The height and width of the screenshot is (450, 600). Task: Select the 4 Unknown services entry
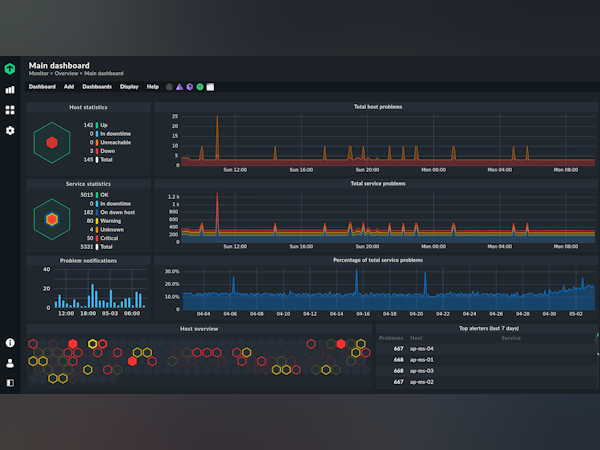pos(107,230)
